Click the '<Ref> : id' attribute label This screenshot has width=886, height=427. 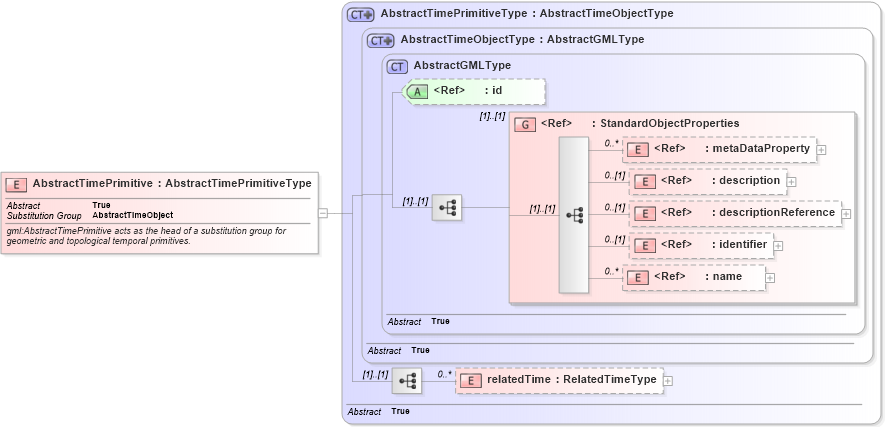click(x=468, y=90)
